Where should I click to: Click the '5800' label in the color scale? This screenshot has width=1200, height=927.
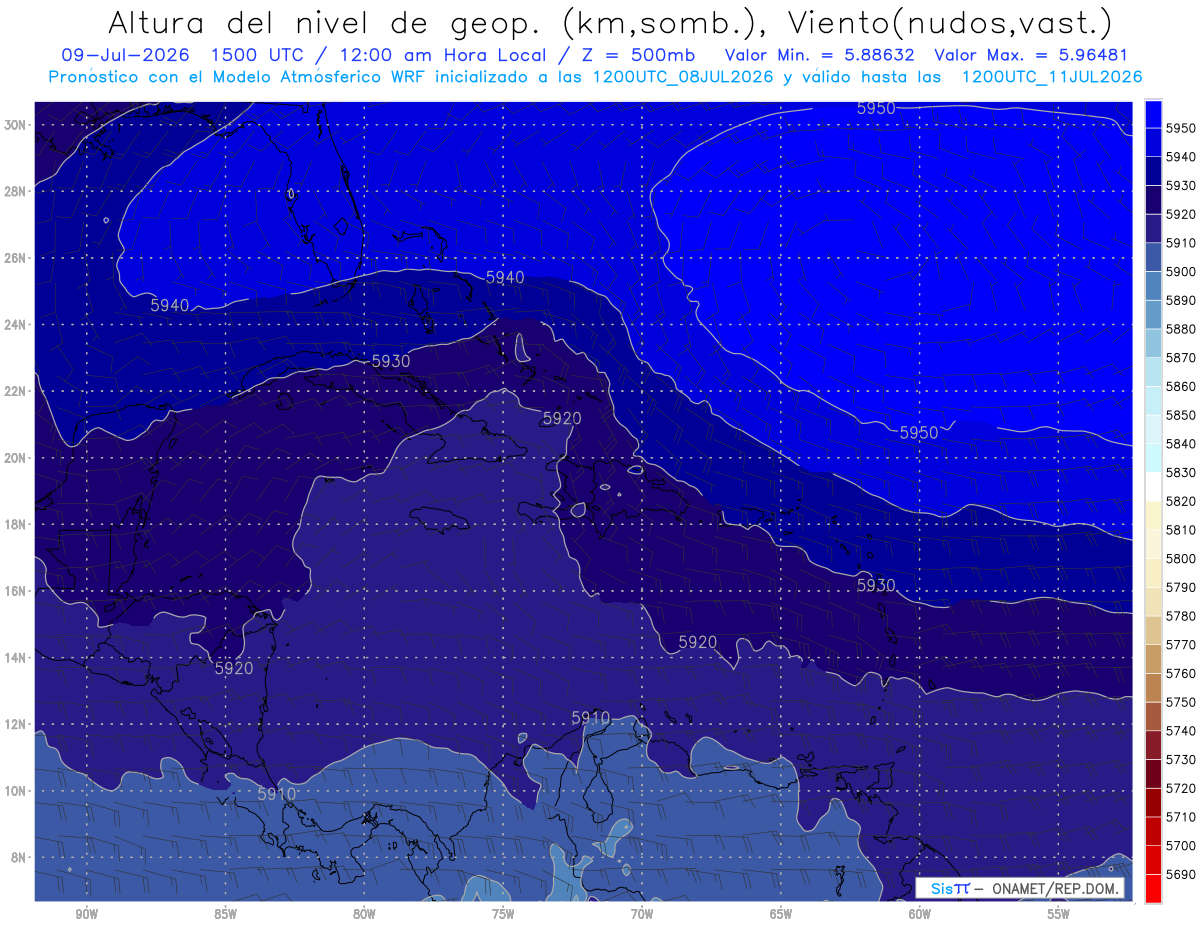[1181, 558]
